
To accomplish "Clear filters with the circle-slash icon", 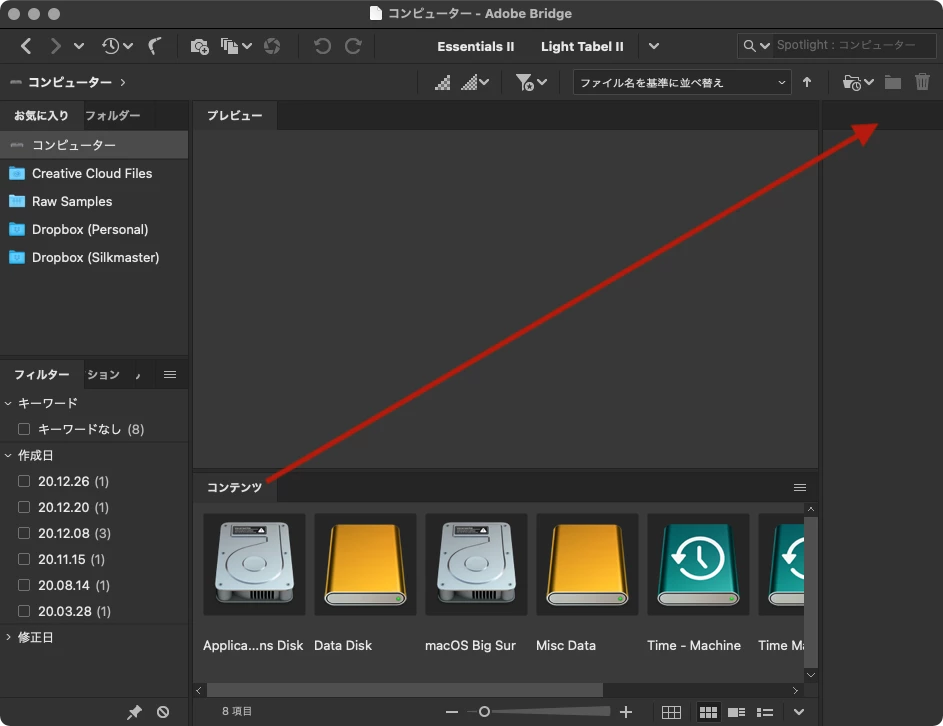I will point(163,712).
